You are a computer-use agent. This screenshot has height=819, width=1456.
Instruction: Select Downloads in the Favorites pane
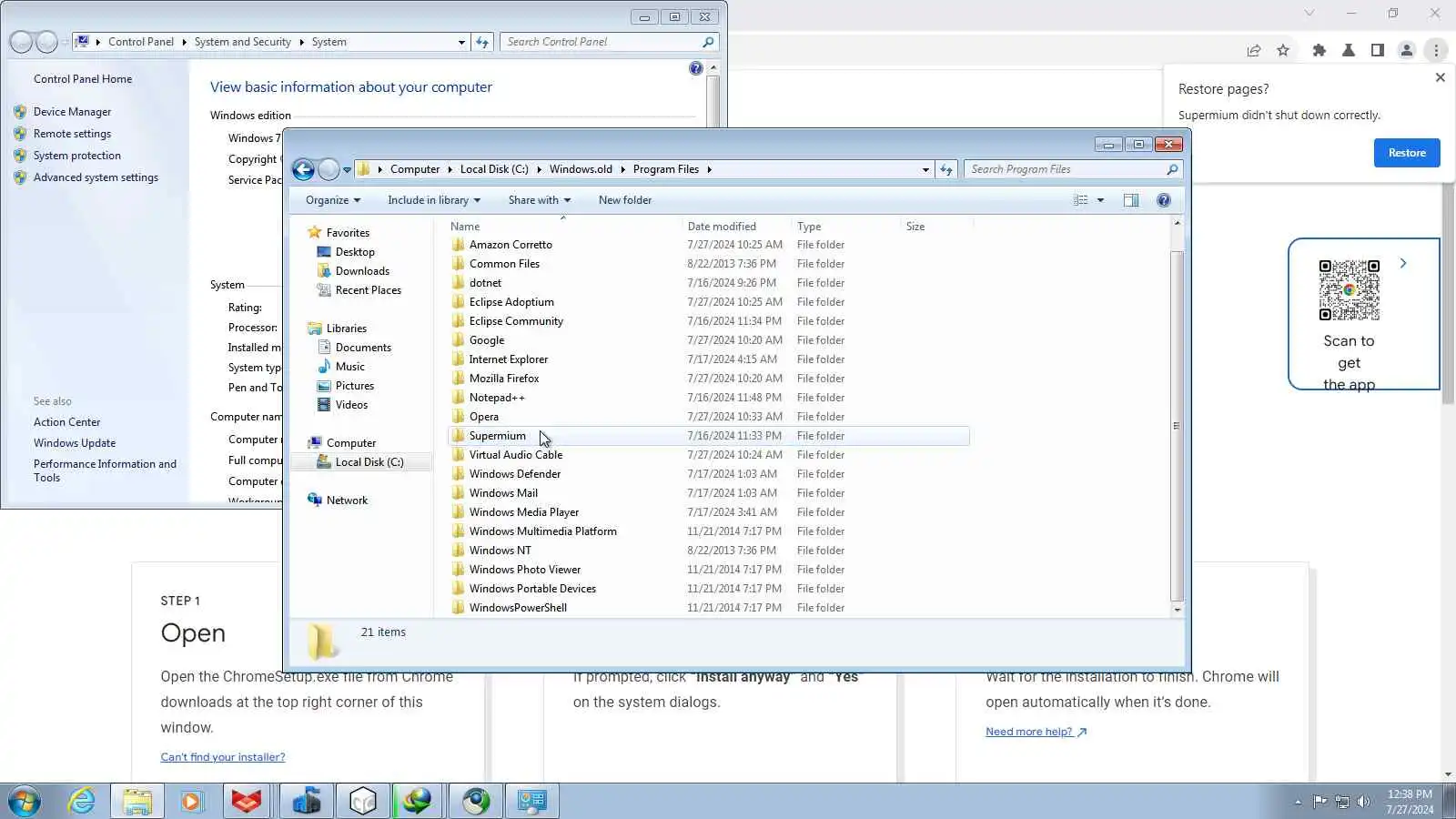coord(362,271)
